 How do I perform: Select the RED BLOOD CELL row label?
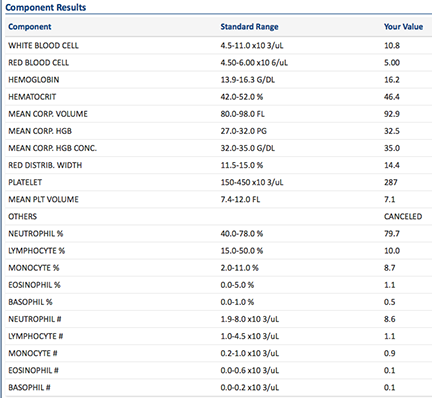39,63
